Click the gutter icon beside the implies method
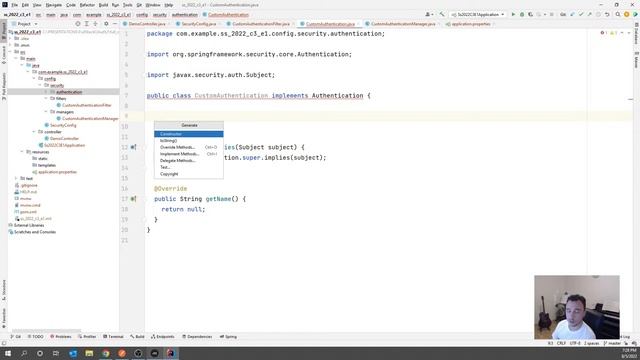Image resolution: width=640 pixels, height=360 pixels. (133, 147)
